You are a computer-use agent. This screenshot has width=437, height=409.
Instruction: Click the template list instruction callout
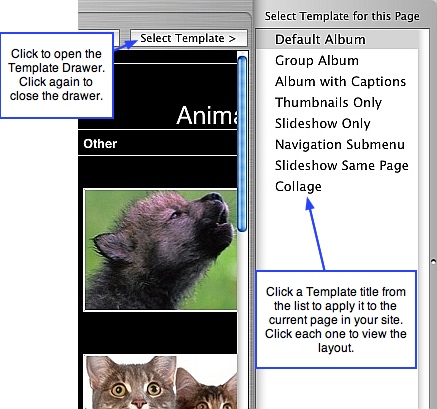[336, 319]
